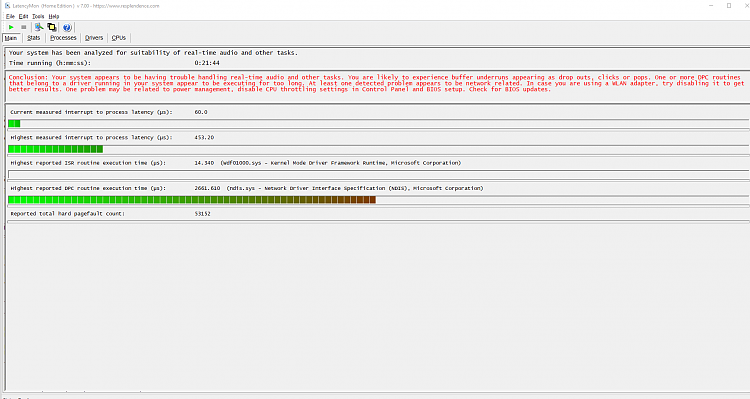Maximize the LatencyMon window
Screen dimensions: 750x399
pos(729,6)
